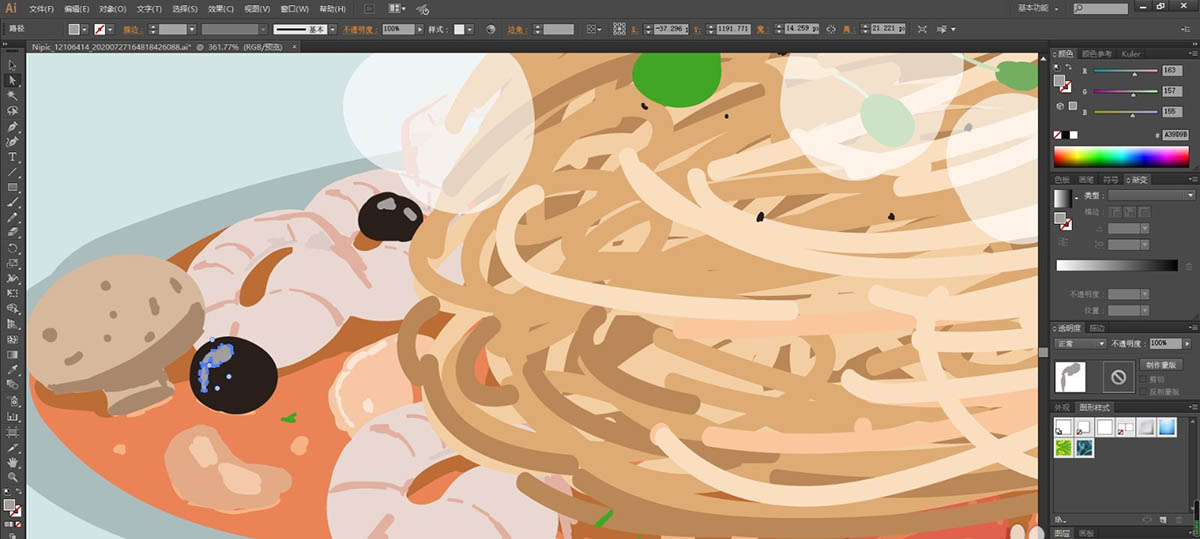The width and height of the screenshot is (1200, 539).
Task: Select the Eraser tool
Action: click(x=13, y=232)
